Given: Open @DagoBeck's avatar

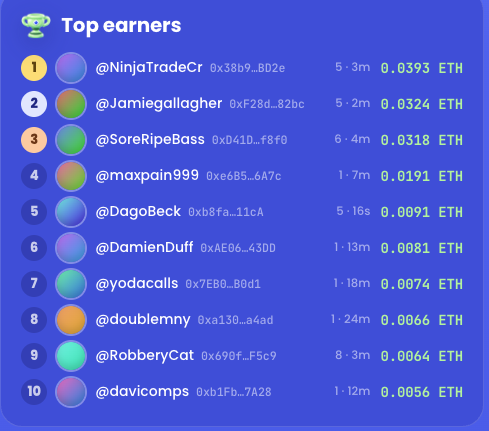Looking at the screenshot, I should [x=71, y=212].
